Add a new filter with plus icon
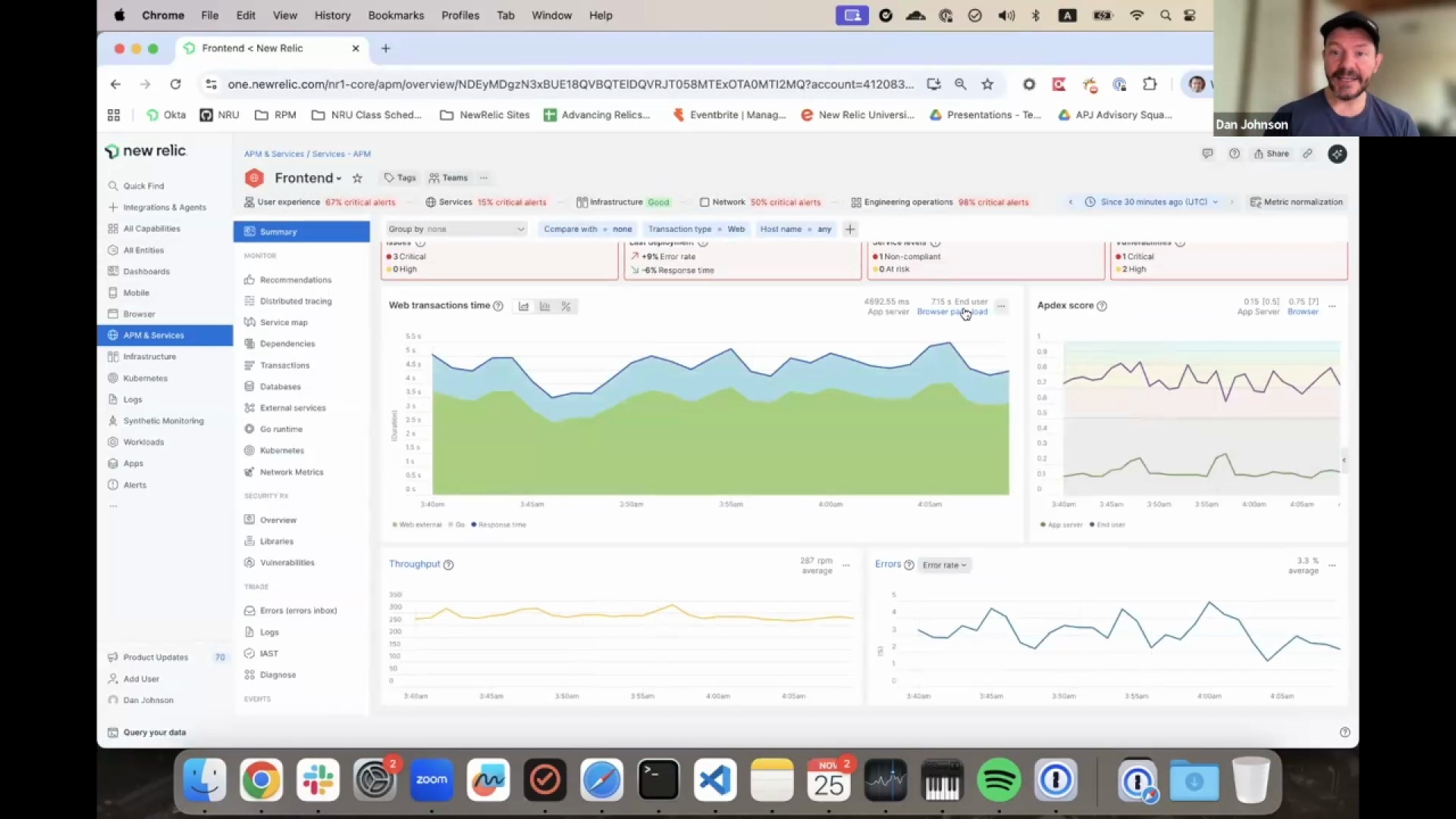This screenshot has height=819, width=1456. pos(850,229)
